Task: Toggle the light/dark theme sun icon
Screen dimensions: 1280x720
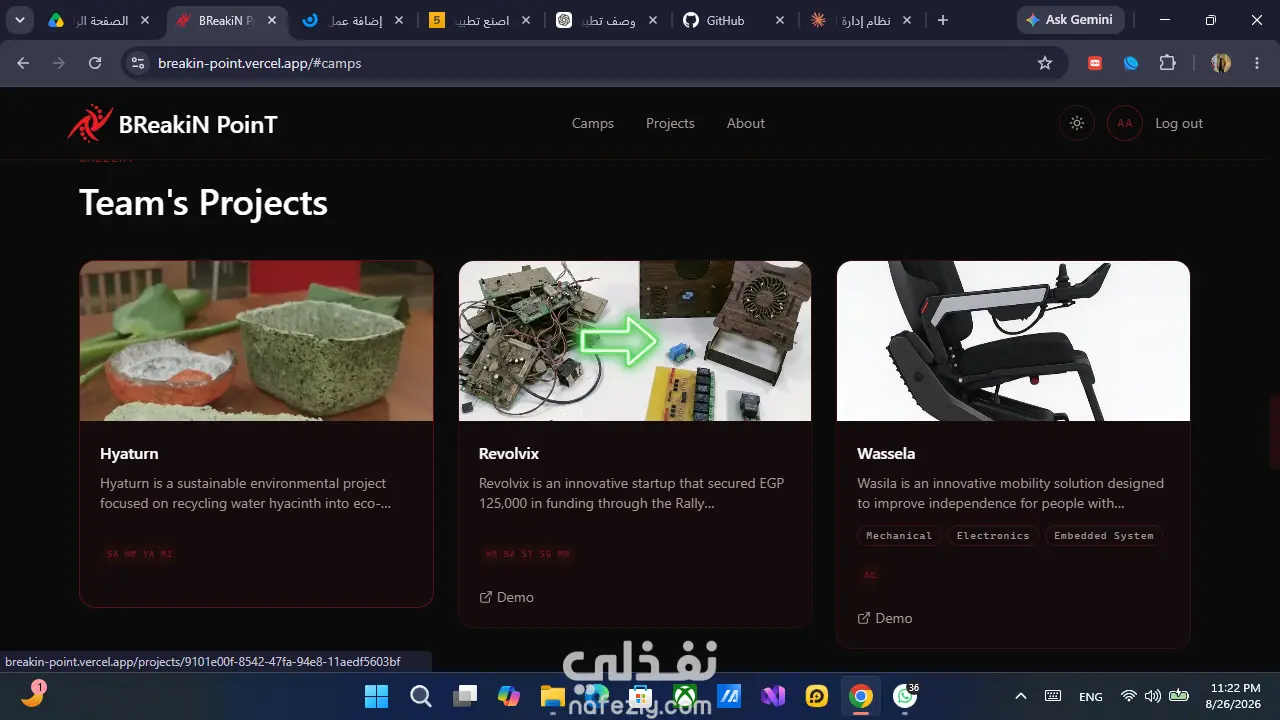Action: pyautogui.click(x=1076, y=123)
